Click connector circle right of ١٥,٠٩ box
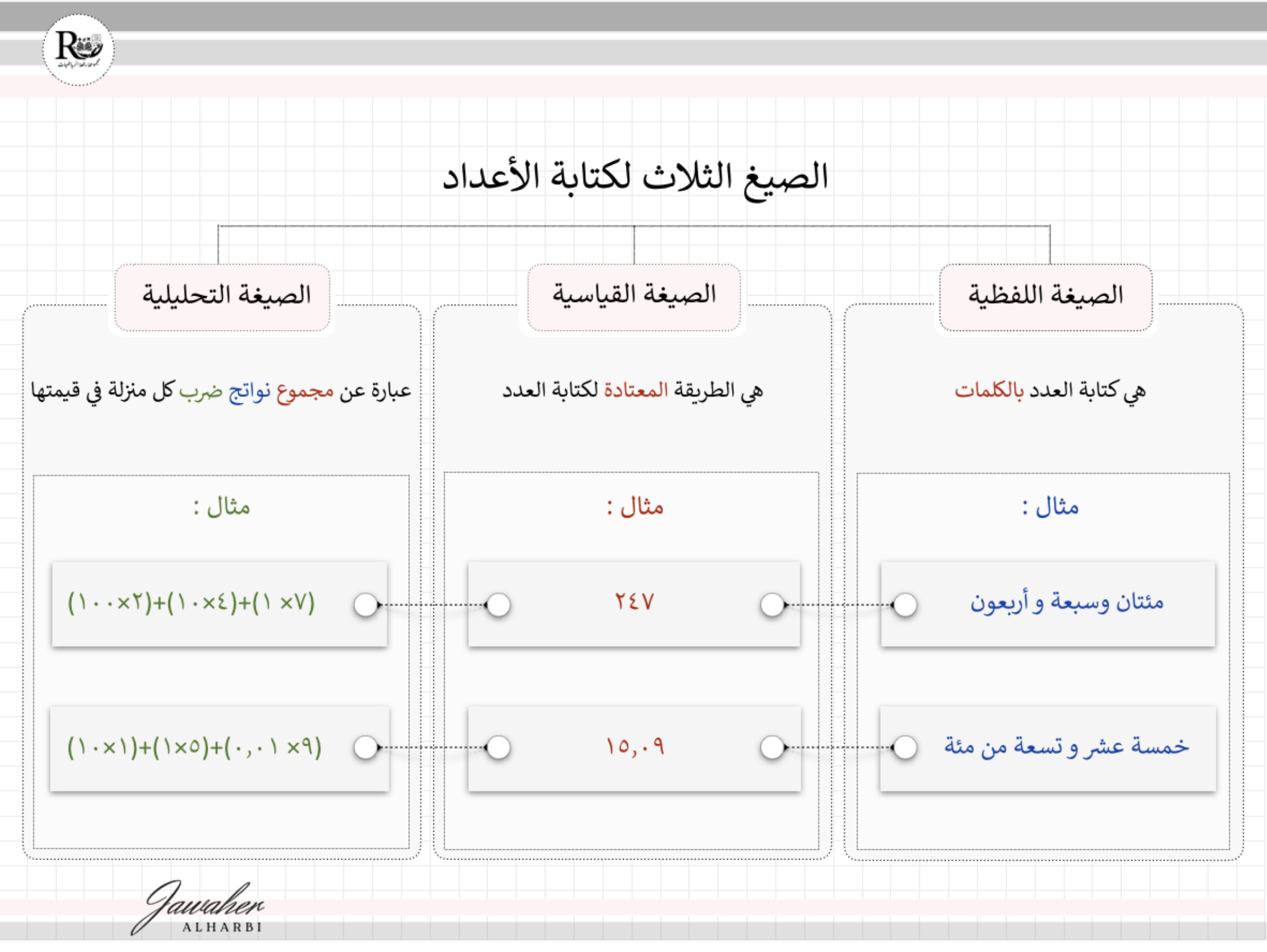1267x952 pixels. coord(772,748)
